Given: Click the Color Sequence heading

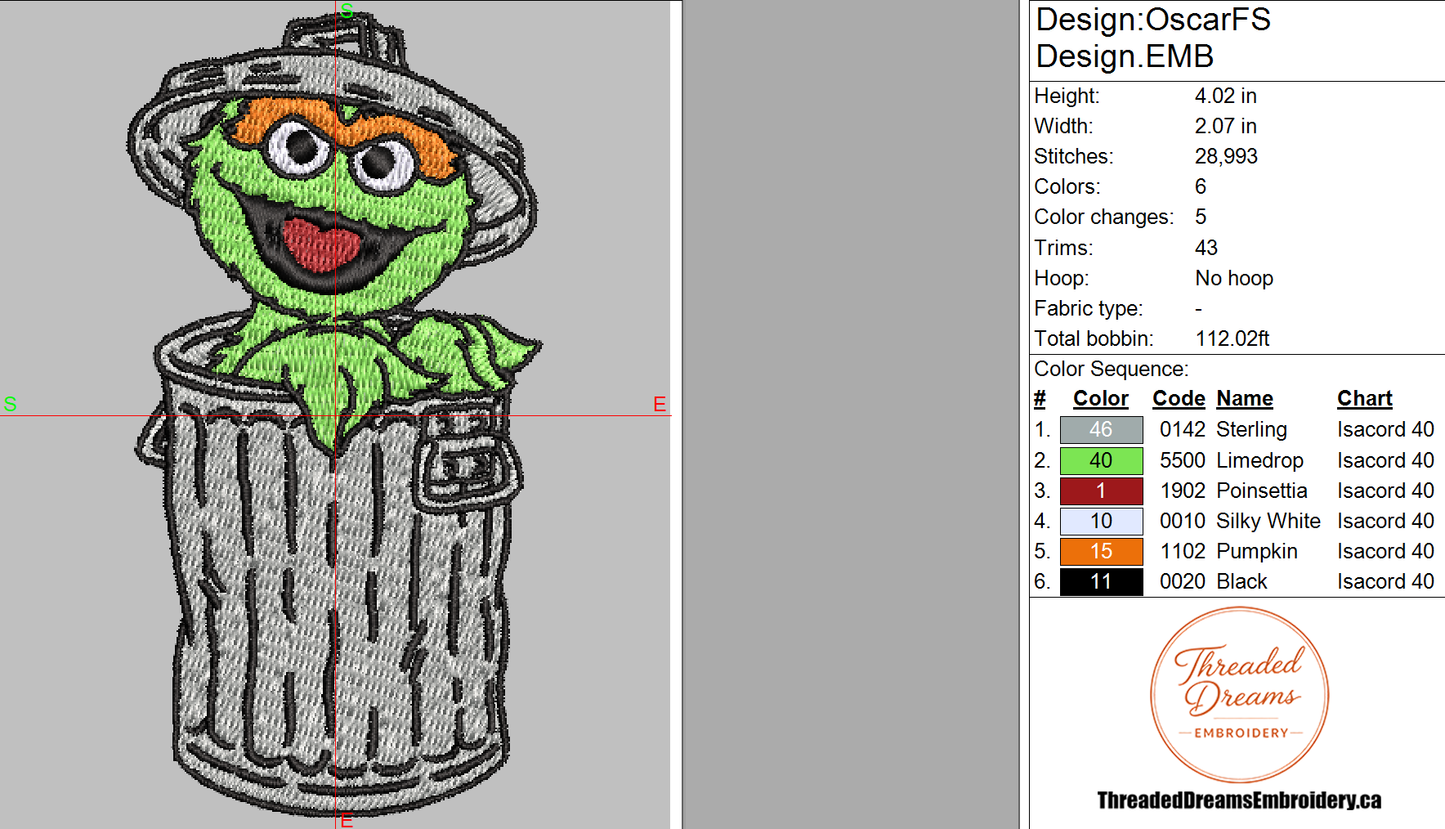Looking at the screenshot, I should click(x=1112, y=369).
